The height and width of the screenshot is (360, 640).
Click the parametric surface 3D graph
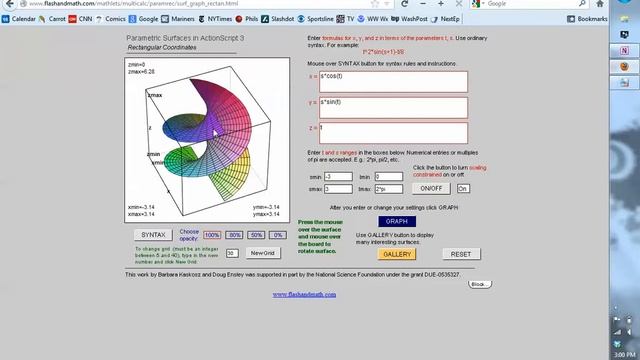[207, 140]
